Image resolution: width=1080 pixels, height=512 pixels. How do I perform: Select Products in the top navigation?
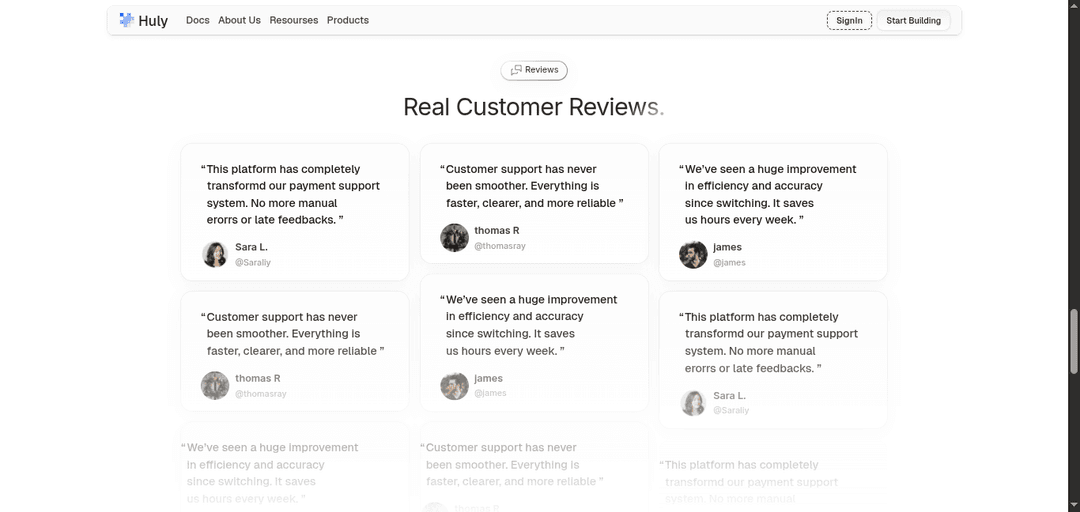point(348,20)
